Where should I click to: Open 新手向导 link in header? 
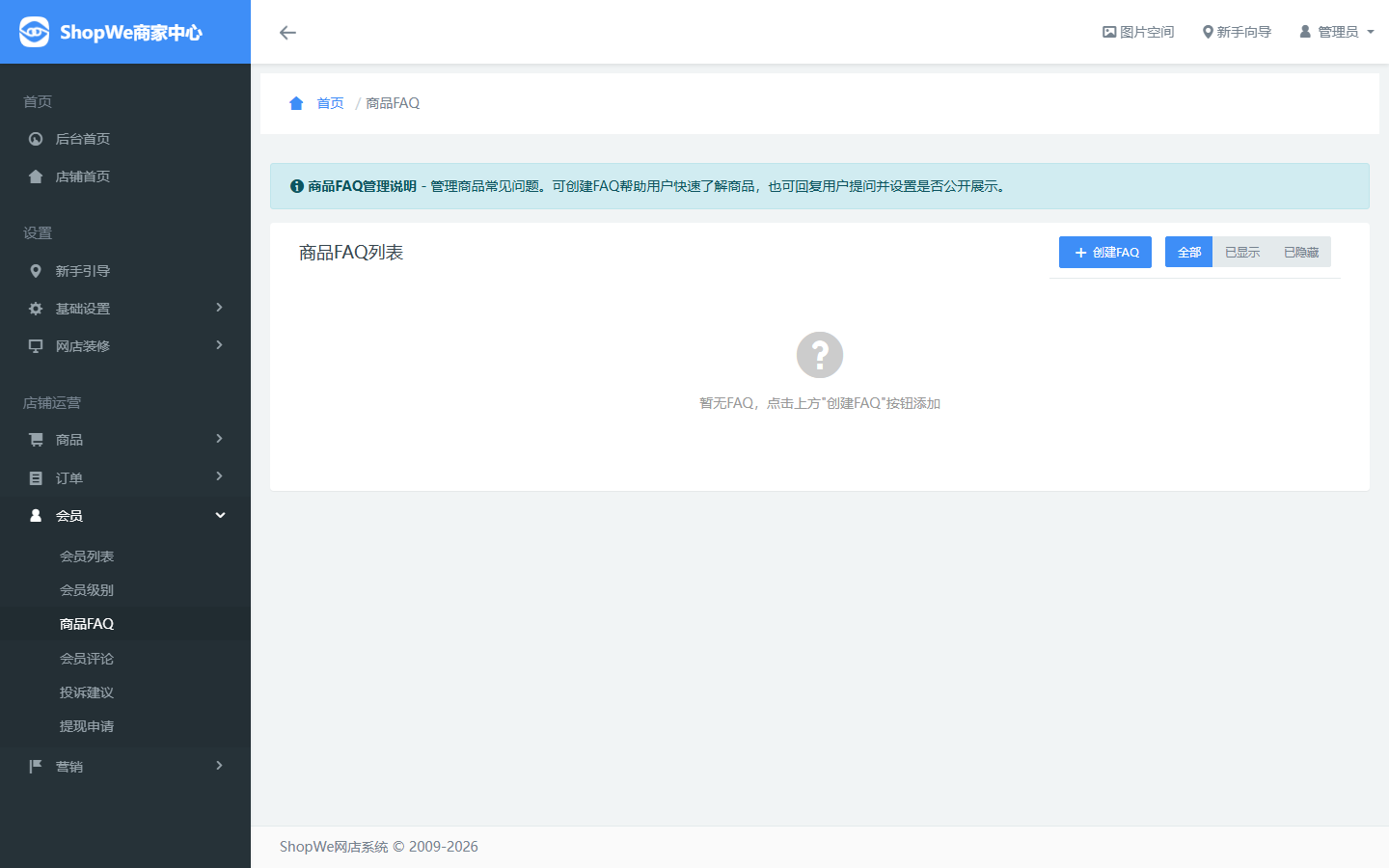[x=1237, y=32]
